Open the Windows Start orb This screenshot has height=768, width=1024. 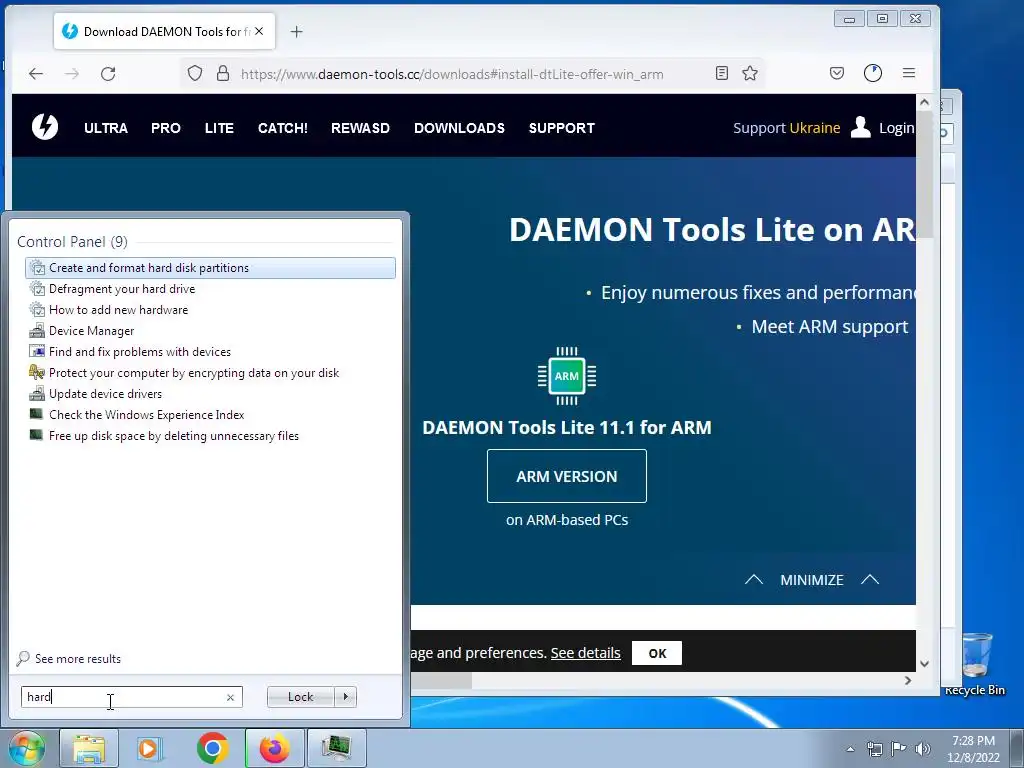26,748
